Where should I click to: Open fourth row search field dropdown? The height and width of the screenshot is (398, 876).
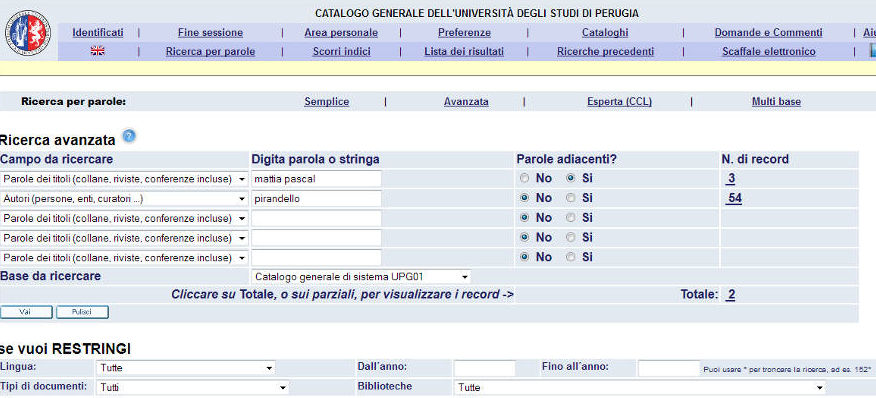pyautogui.click(x=124, y=238)
